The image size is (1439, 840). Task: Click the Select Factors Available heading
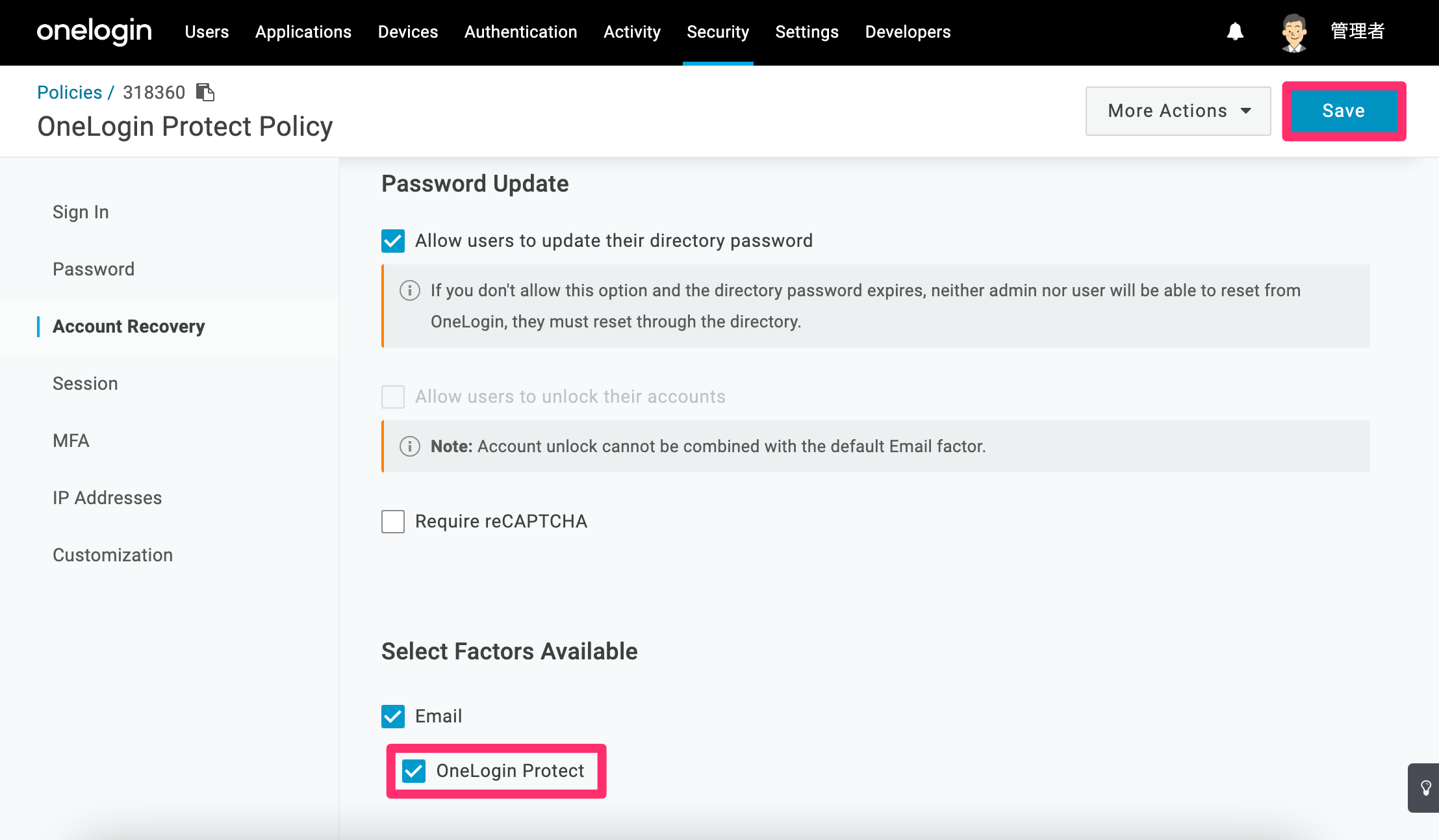click(509, 652)
